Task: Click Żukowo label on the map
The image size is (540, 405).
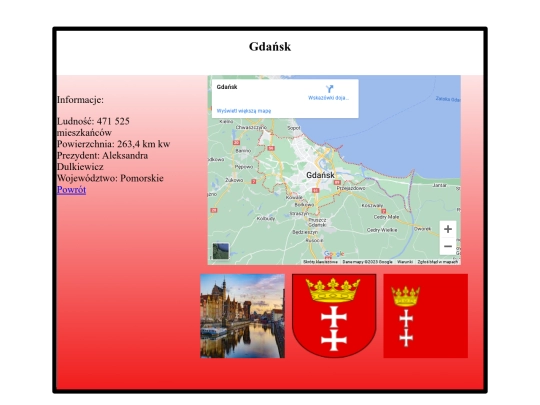Action: [234, 180]
